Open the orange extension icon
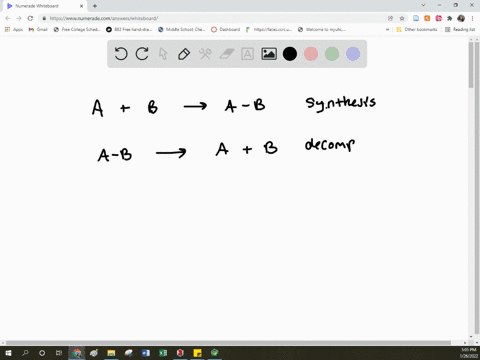 pyautogui.click(x=427, y=18)
